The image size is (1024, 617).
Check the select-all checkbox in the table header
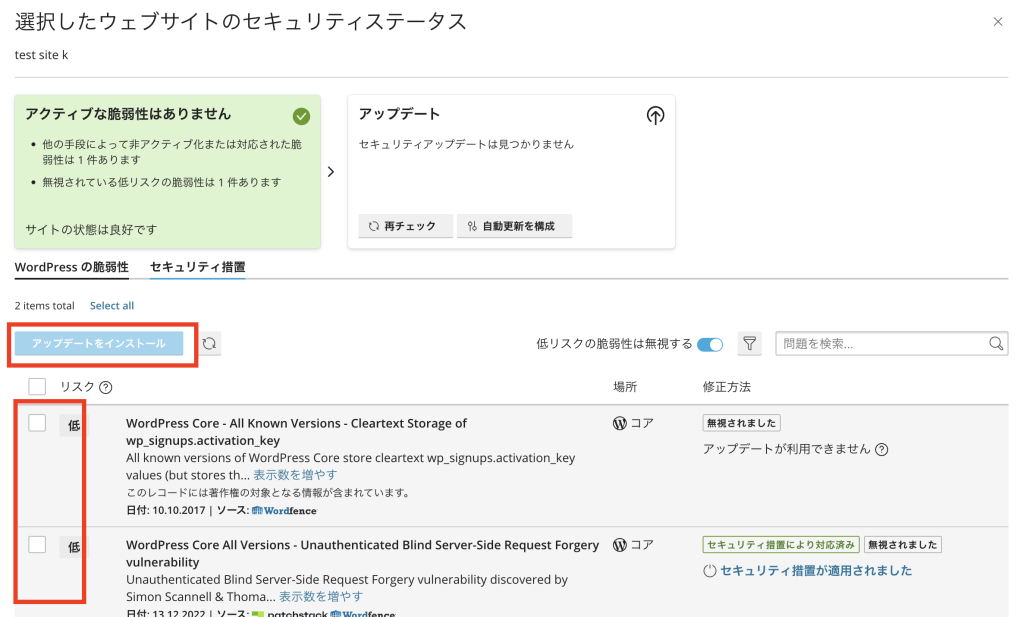pos(37,387)
